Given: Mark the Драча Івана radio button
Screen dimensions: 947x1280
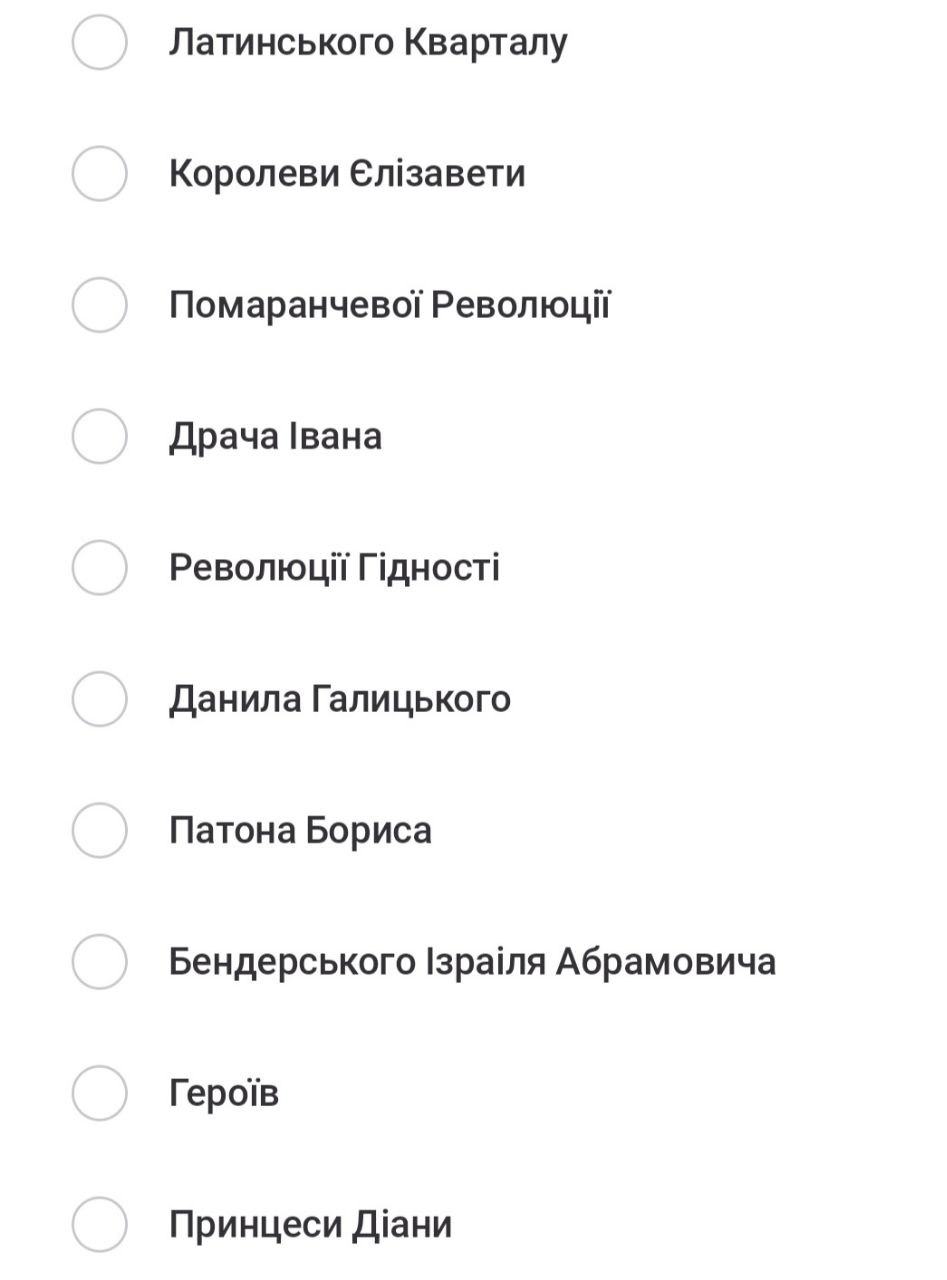Looking at the screenshot, I should coord(99,436).
